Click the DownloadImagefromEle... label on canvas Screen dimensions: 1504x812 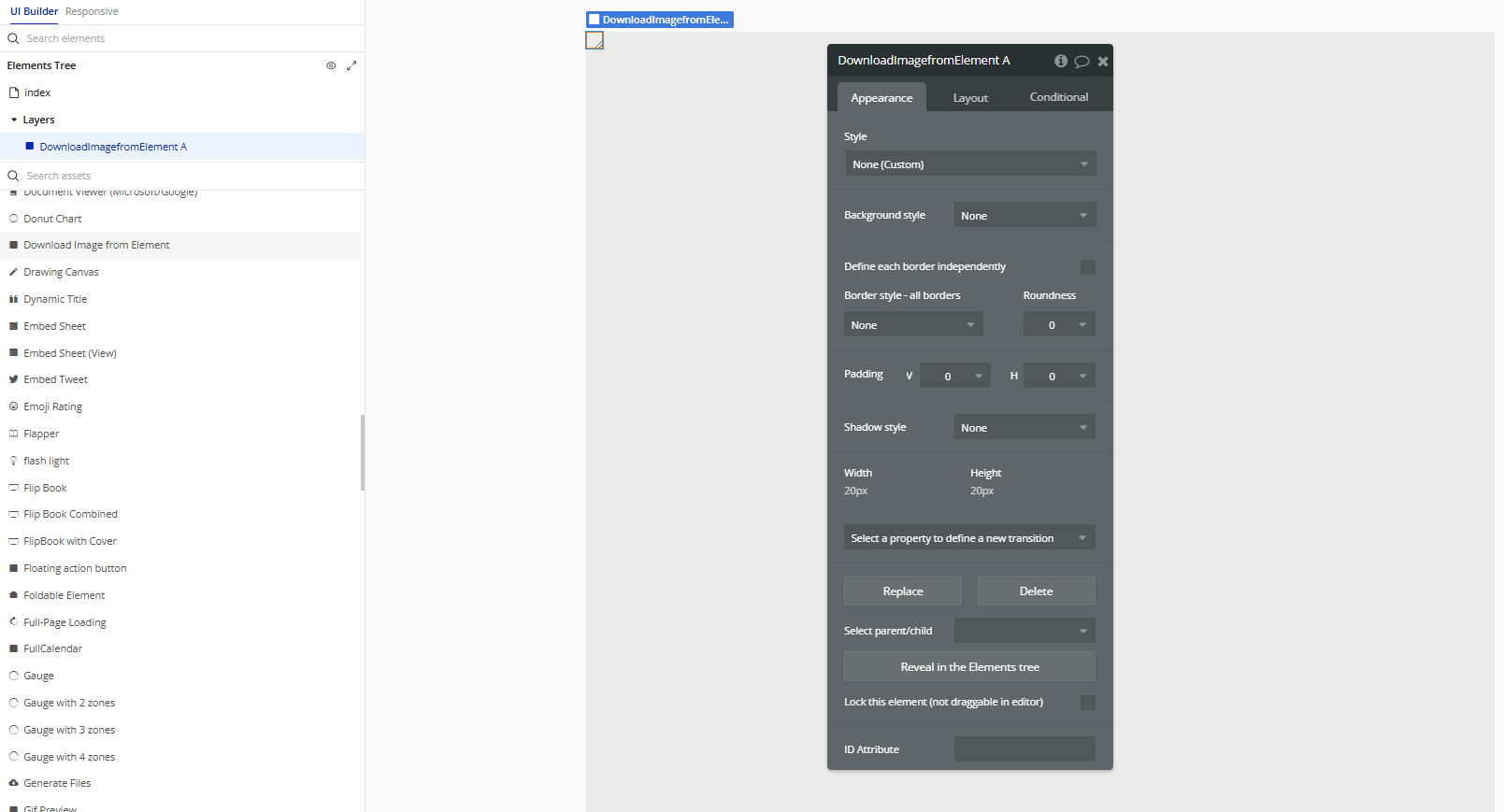pos(660,20)
